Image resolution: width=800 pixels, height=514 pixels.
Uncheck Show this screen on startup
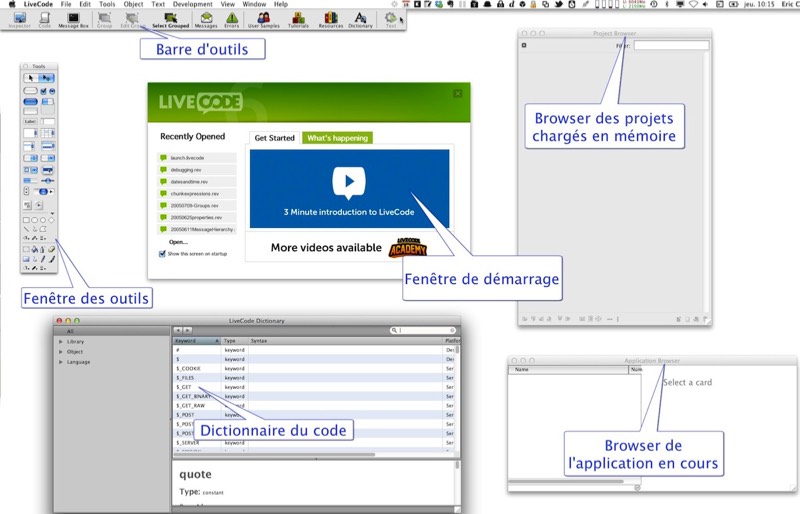pyautogui.click(x=163, y=254)
